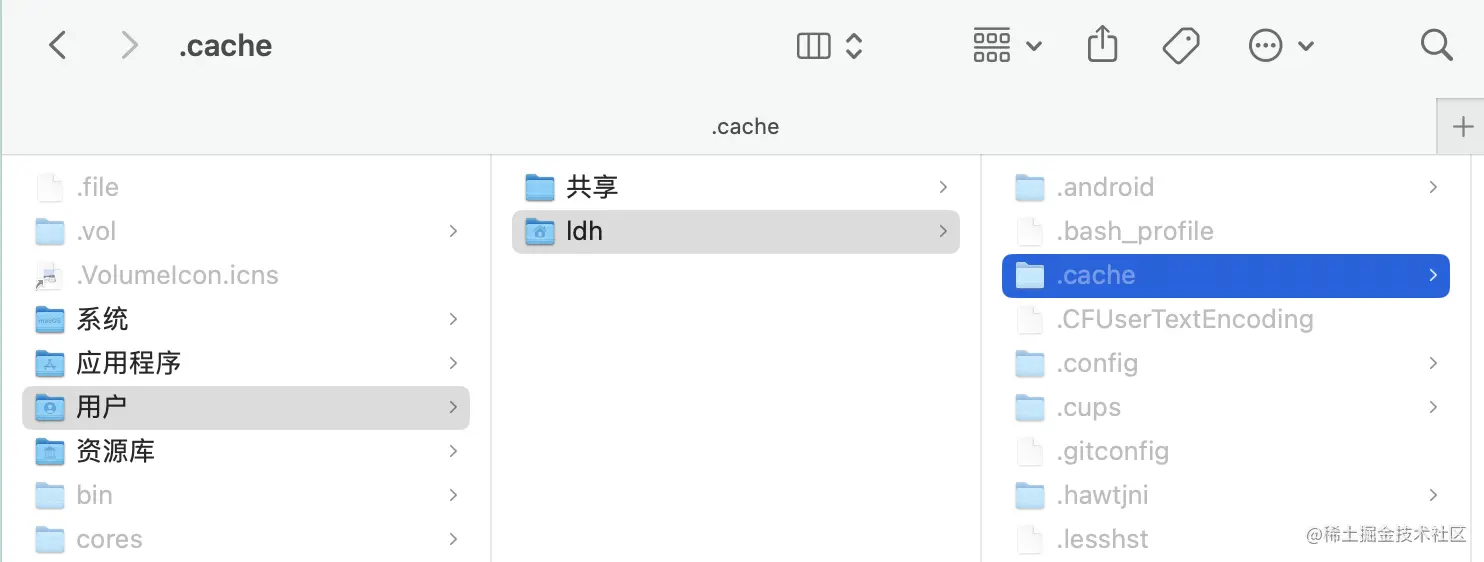Select the ldh home folder

coord(584,231)
